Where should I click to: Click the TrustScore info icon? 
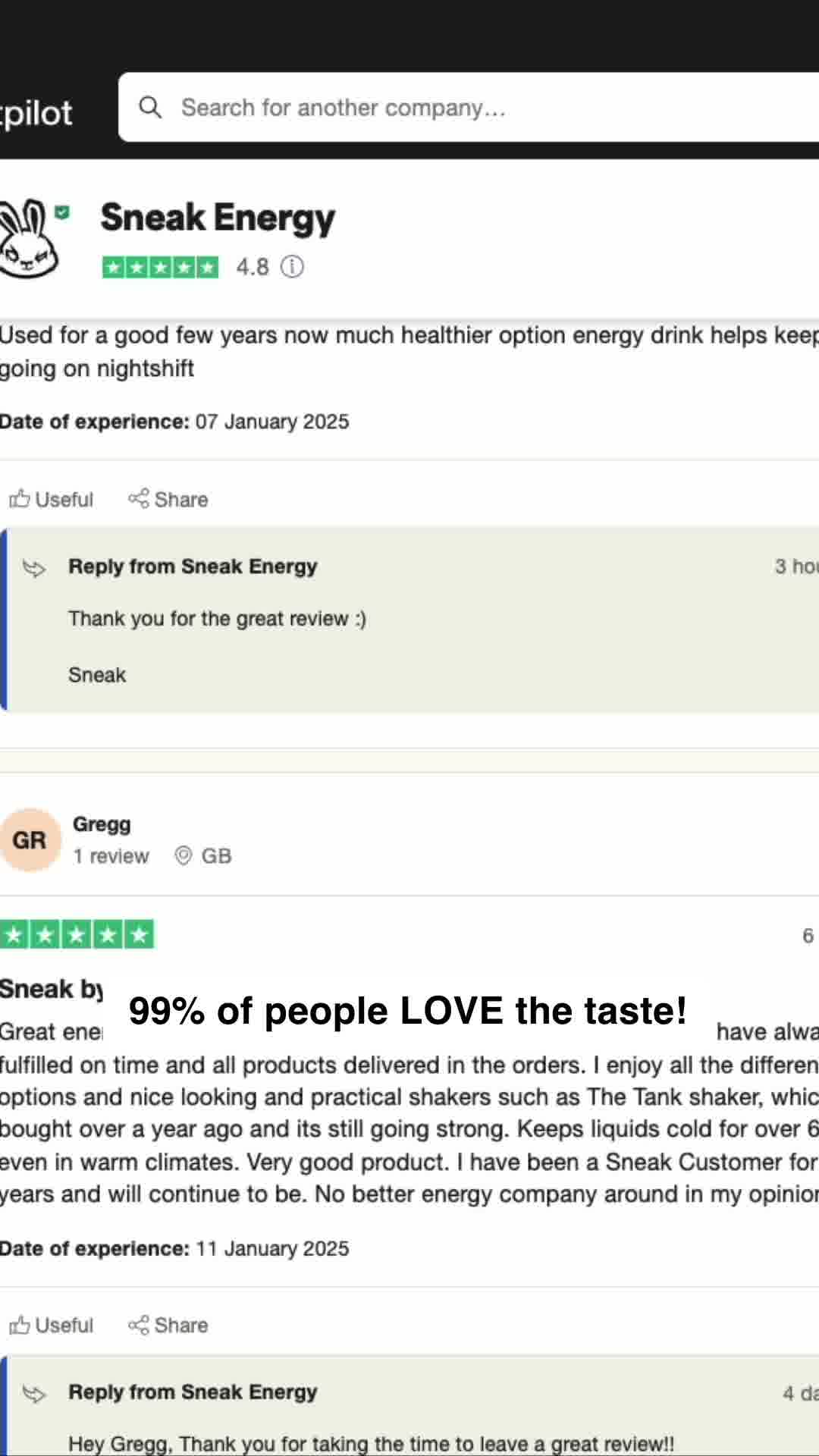coord(292,267)
